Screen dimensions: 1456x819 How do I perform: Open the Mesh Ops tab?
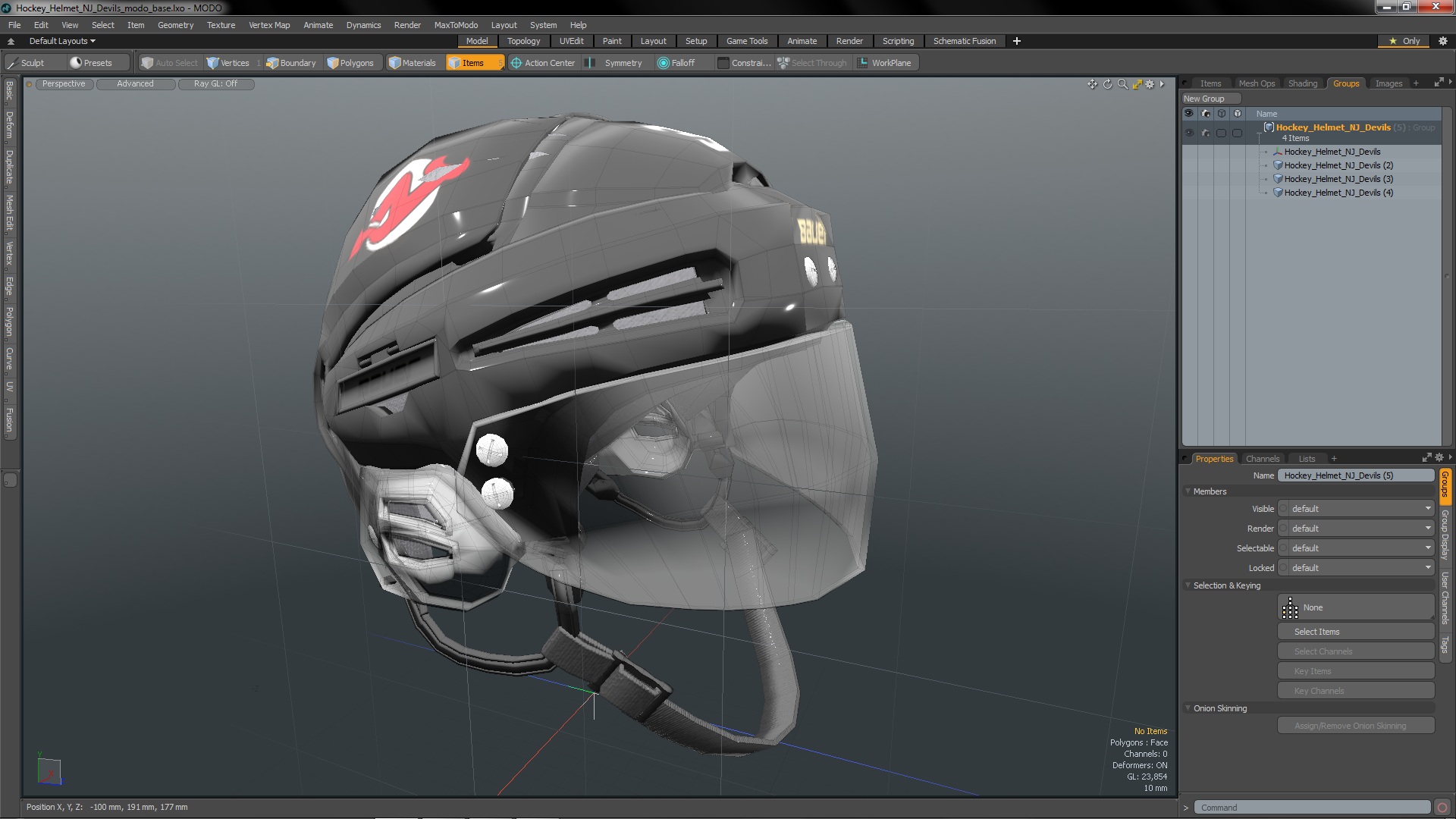pos(1256,83)
